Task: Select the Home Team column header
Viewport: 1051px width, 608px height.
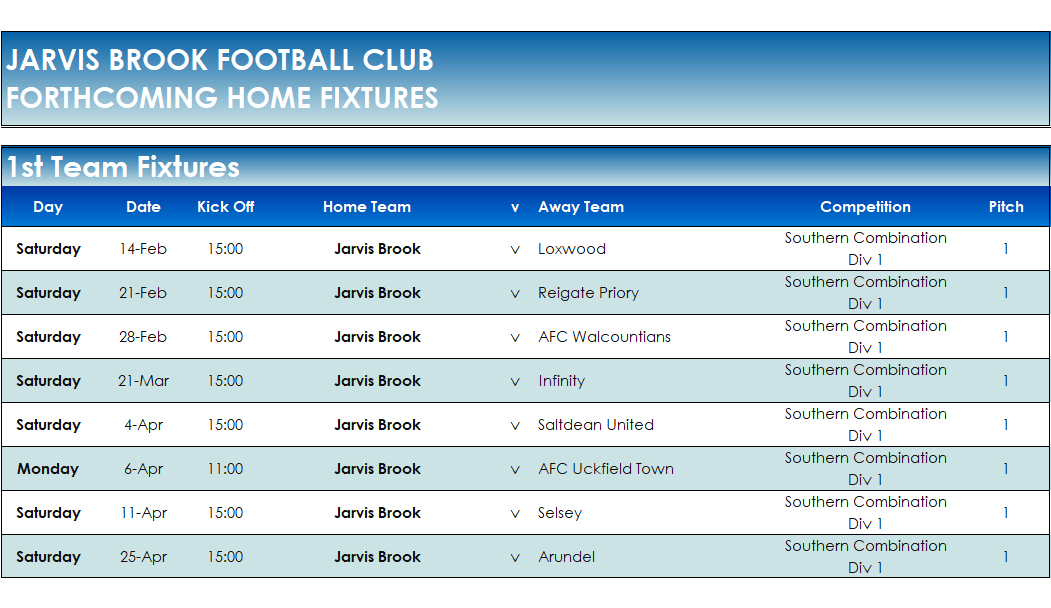Action: tap(367, 207)
